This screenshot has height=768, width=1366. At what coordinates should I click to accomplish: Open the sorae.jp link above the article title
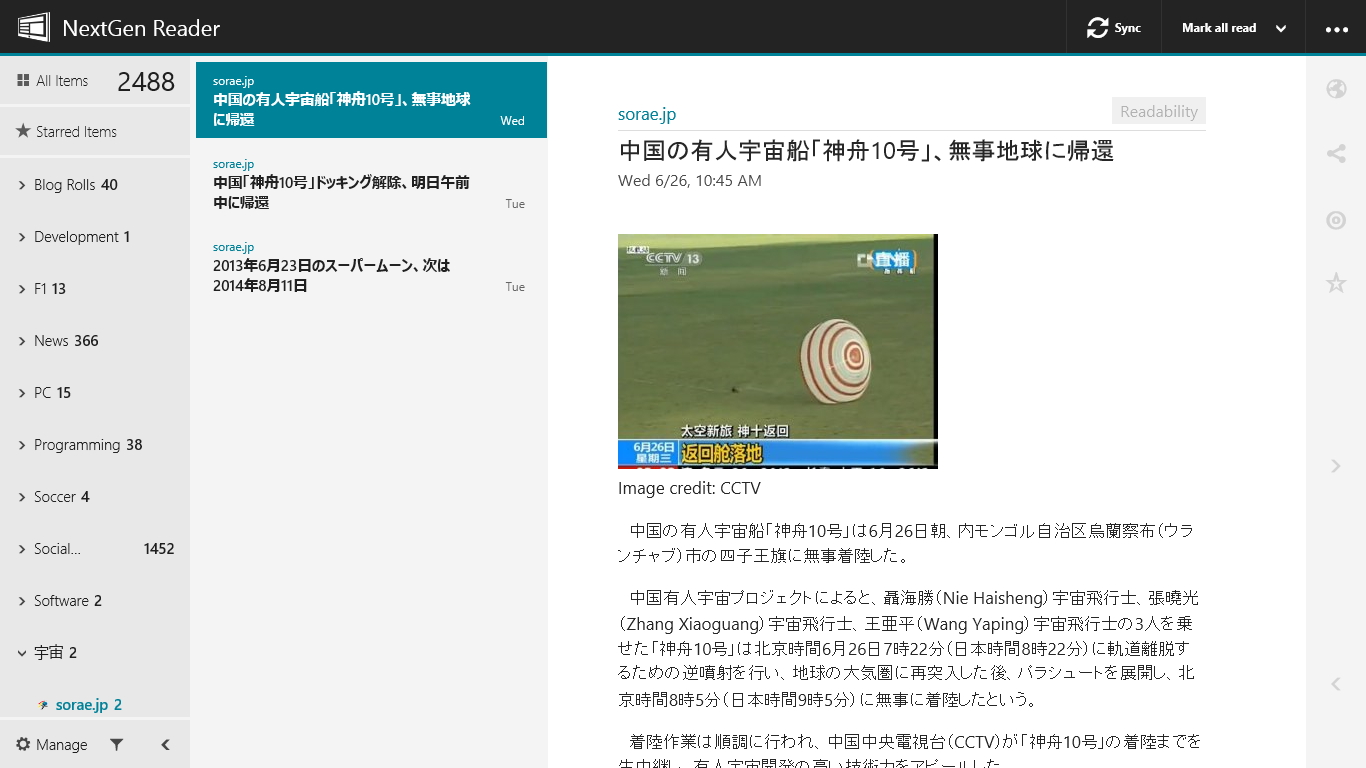(646, 114)
